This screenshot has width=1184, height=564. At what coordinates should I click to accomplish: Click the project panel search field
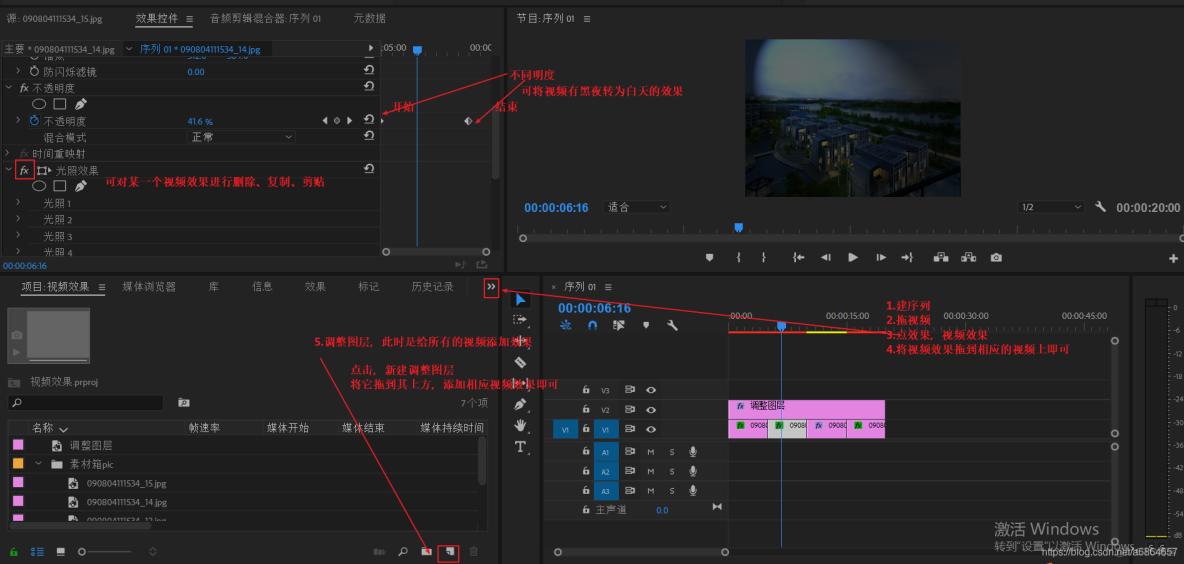85,402
